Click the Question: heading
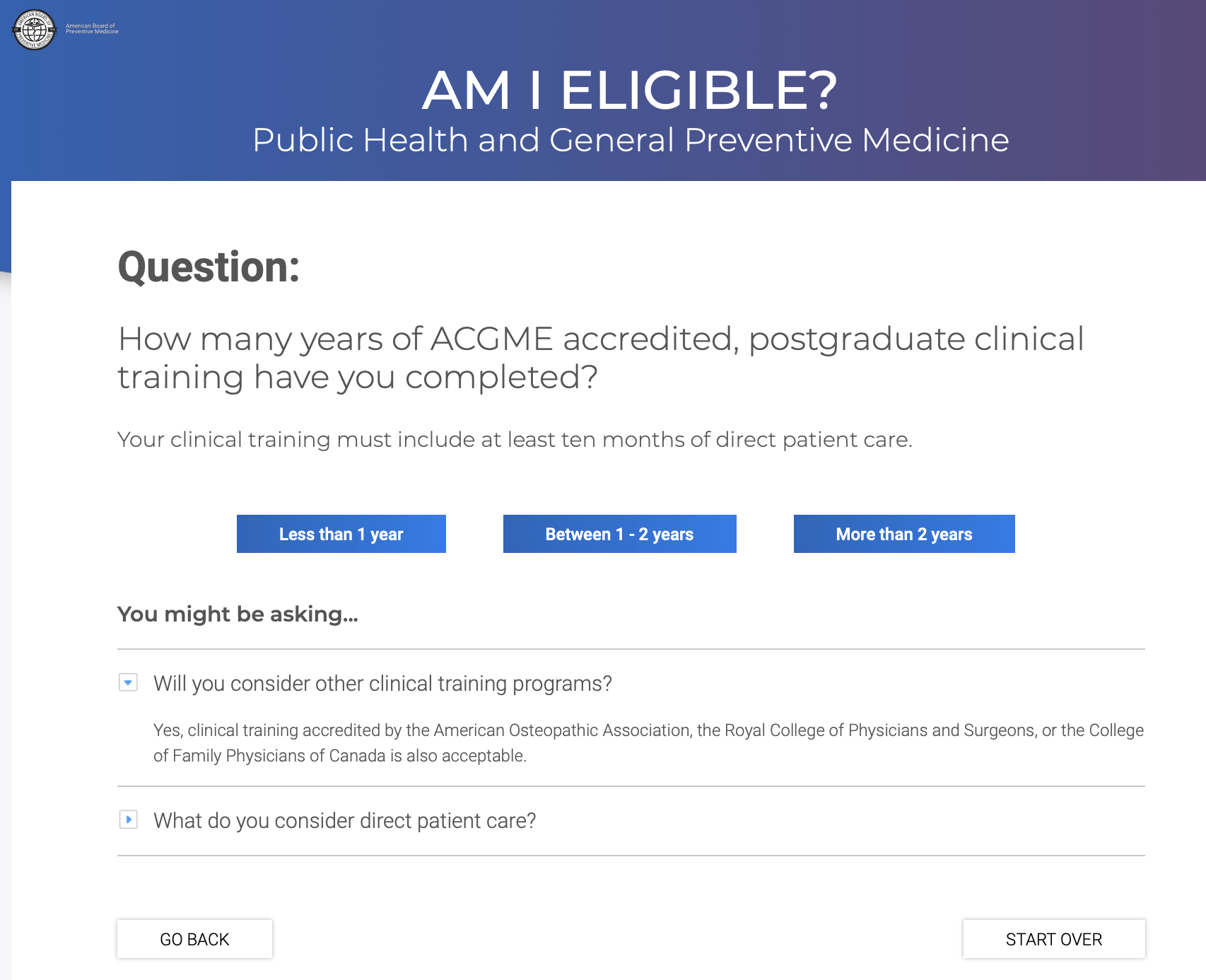The height and width of the screenshot is (980, 1206). (209, 267)
